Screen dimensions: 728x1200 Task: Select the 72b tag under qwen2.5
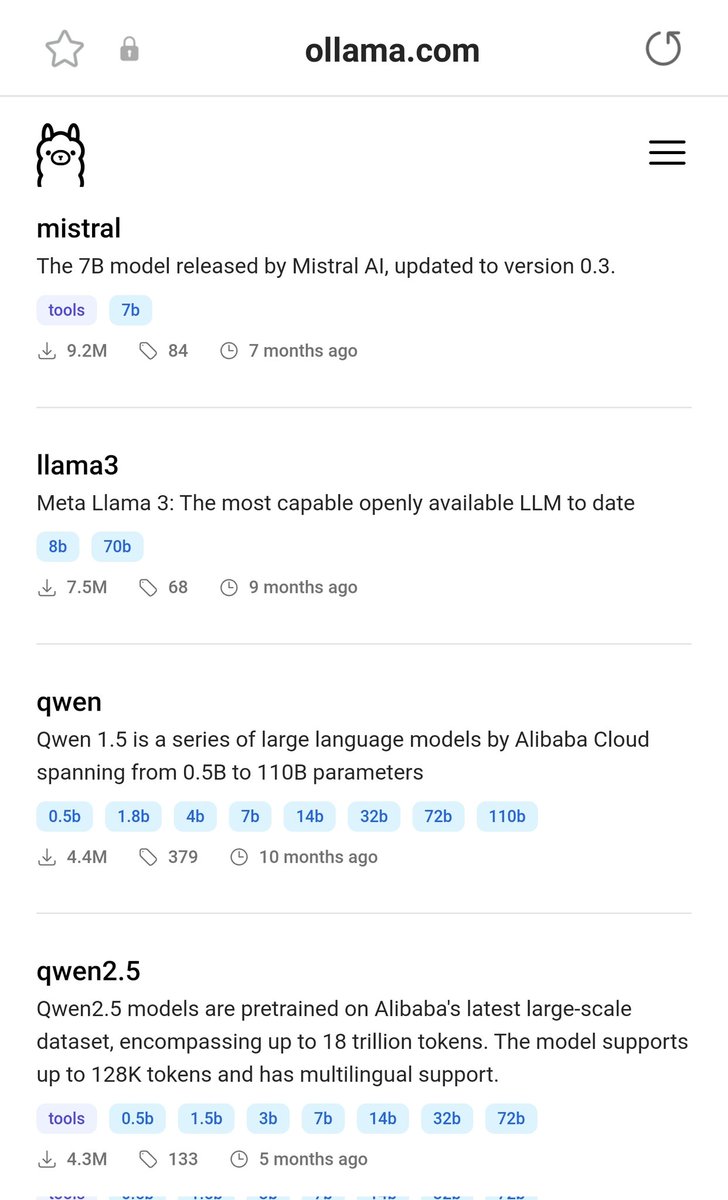(511, 1119)
